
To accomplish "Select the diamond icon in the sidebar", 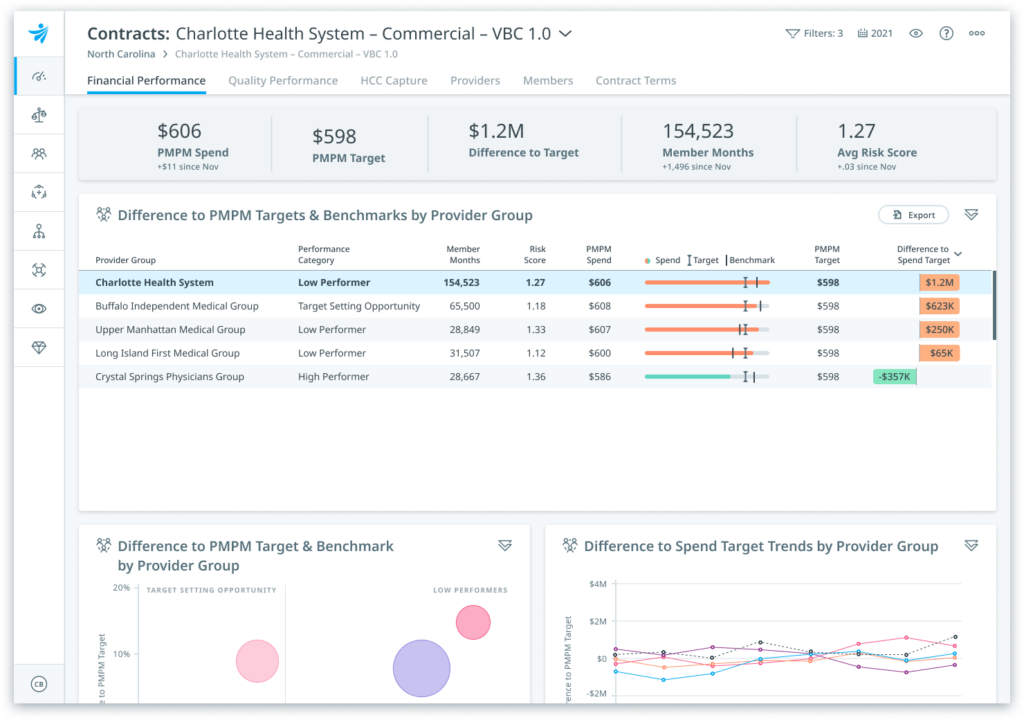I will pyautogui.click(x=39, y=347).
